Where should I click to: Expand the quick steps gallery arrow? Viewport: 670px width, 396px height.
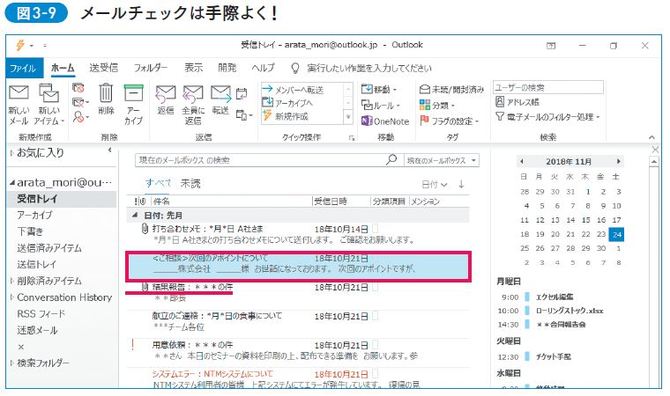click(349, 117)
